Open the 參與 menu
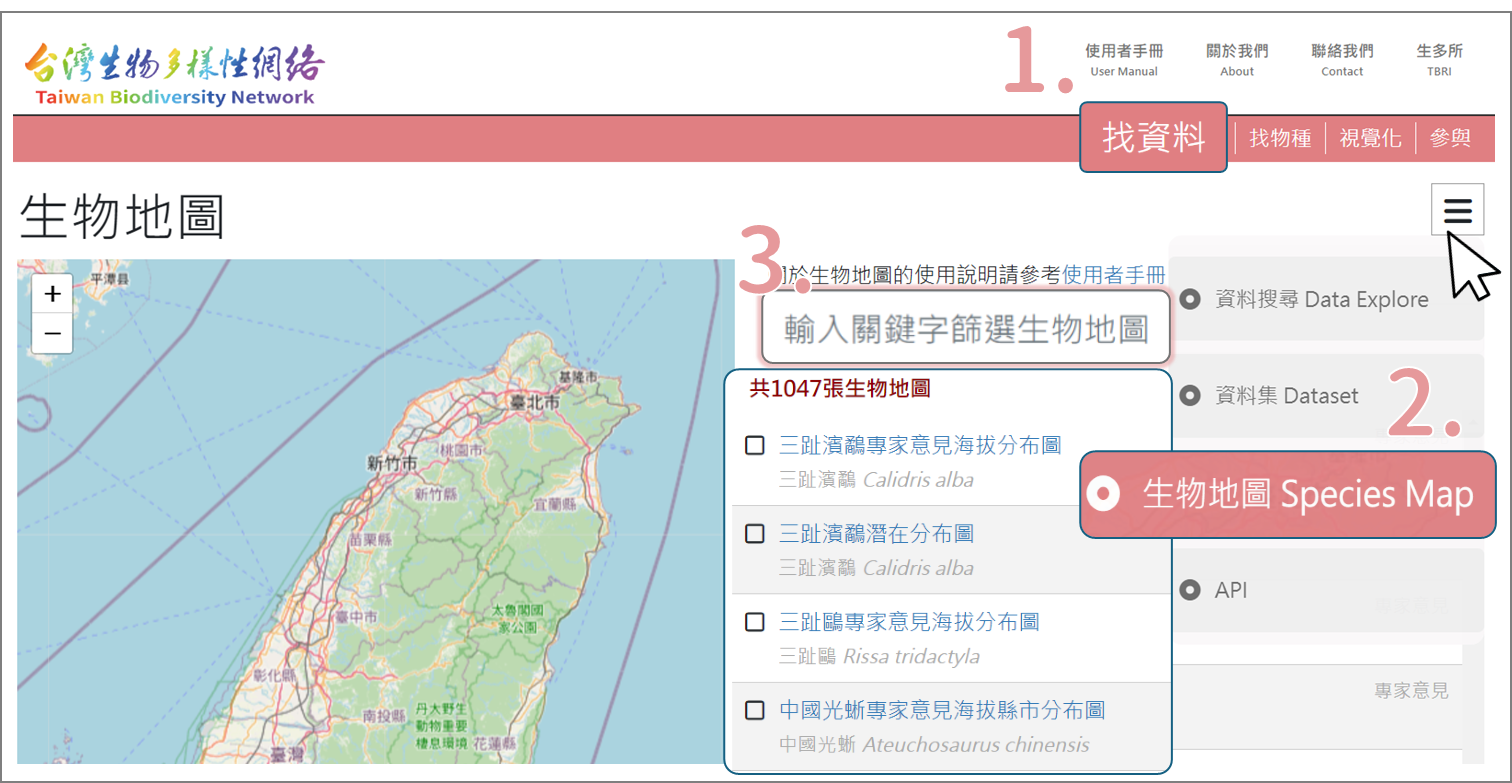The width and height of the screenshot is (1512, 783). (1450, 138)
